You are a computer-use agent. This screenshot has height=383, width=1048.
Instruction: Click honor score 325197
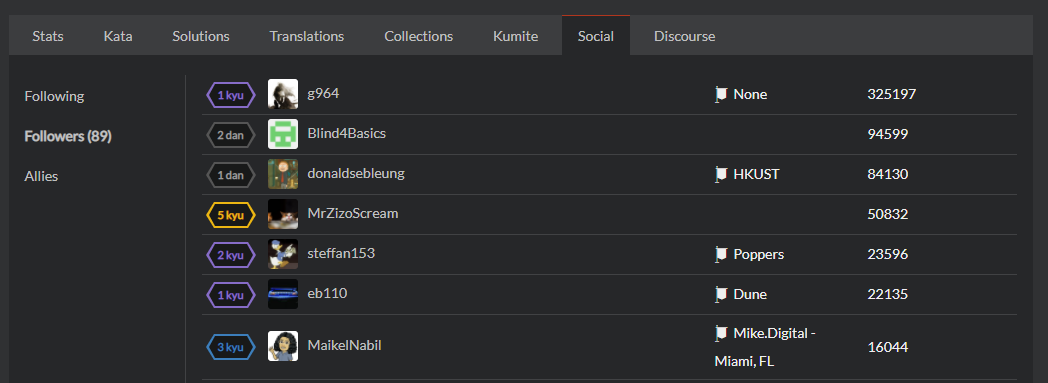892,95
